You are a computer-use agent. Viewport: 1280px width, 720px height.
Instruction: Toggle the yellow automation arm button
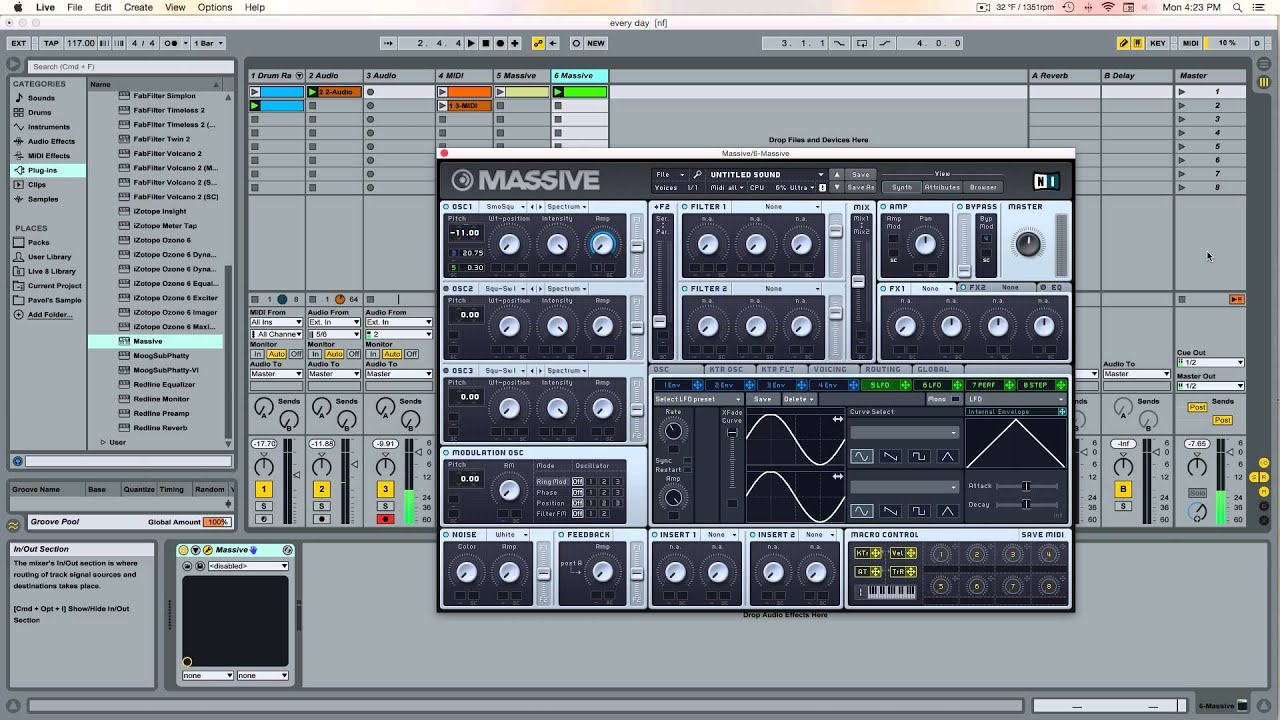[x=538, y=43]
